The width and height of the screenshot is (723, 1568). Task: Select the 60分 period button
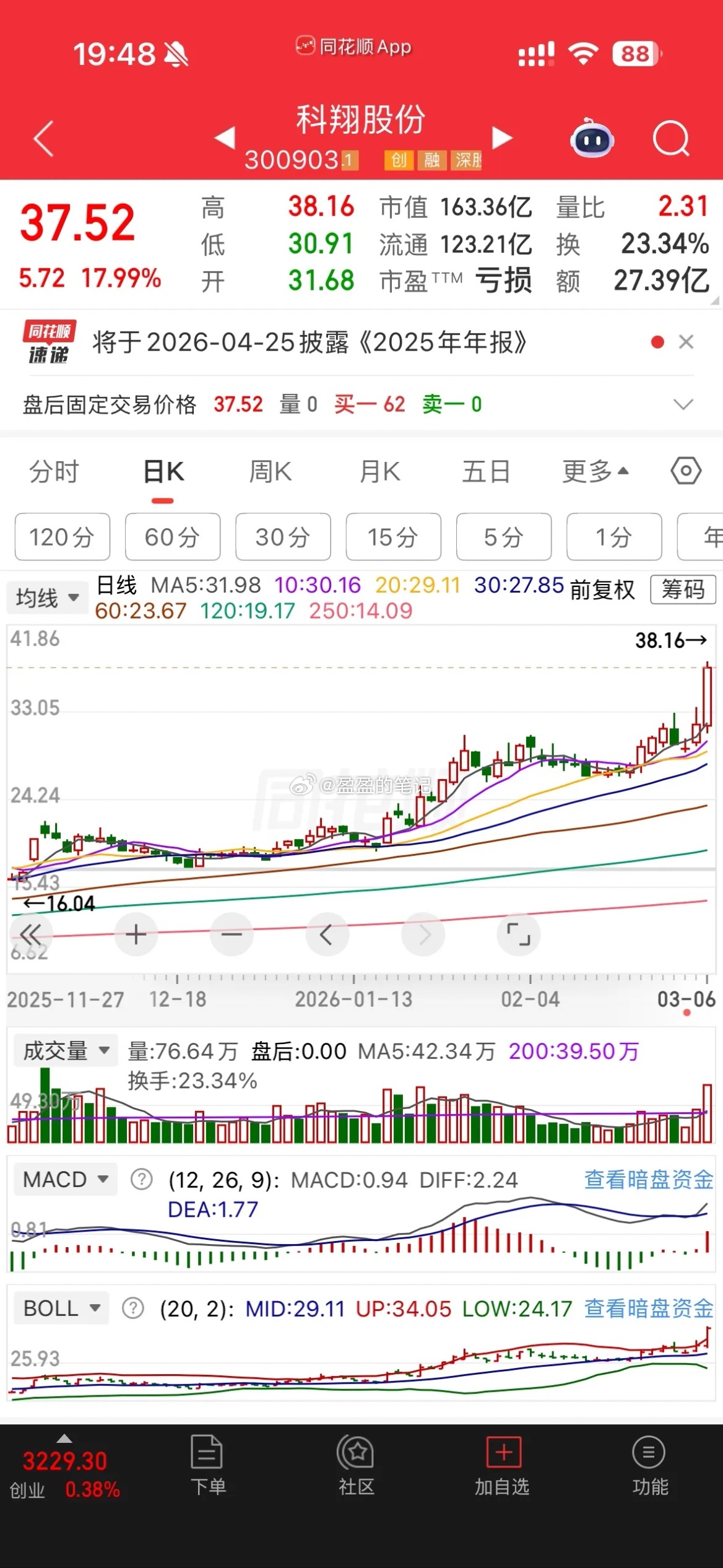tap(173, 537)
